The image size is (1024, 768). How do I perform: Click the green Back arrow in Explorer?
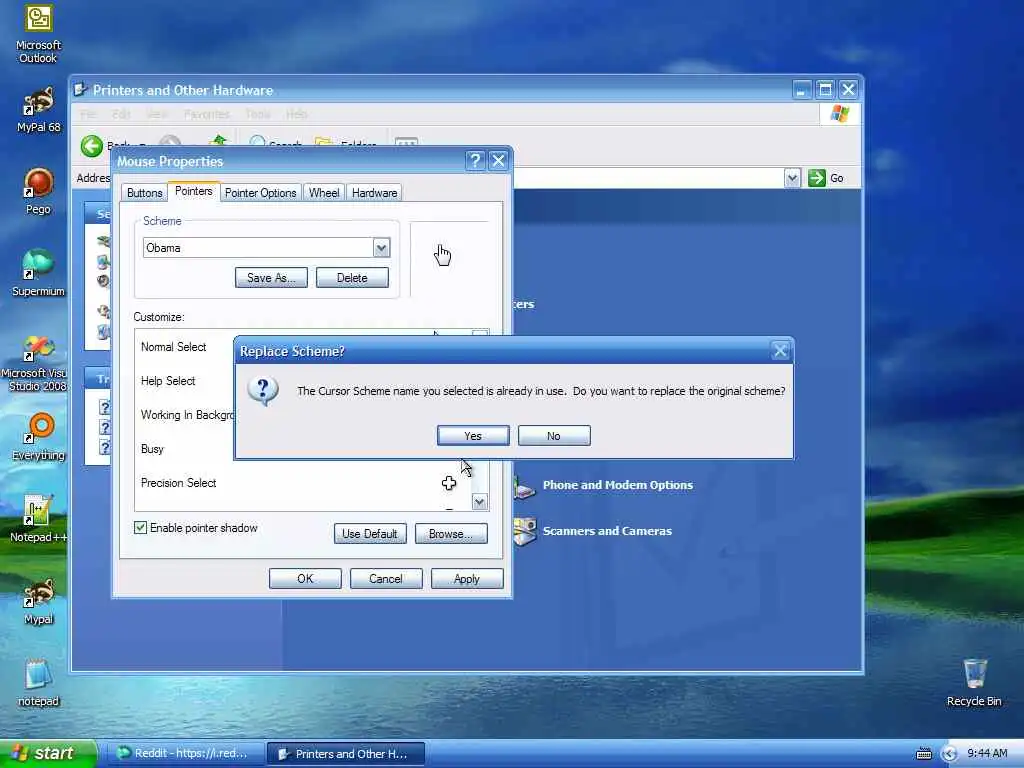click(92, 146)
